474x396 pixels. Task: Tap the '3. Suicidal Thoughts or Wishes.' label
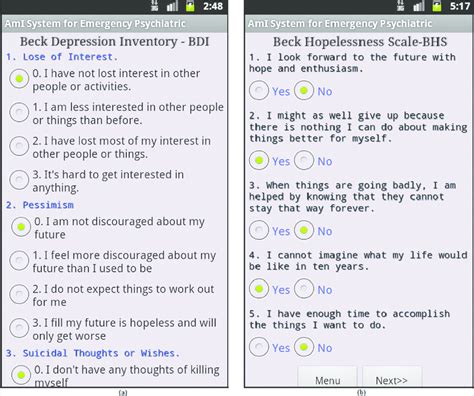[93, 353]
